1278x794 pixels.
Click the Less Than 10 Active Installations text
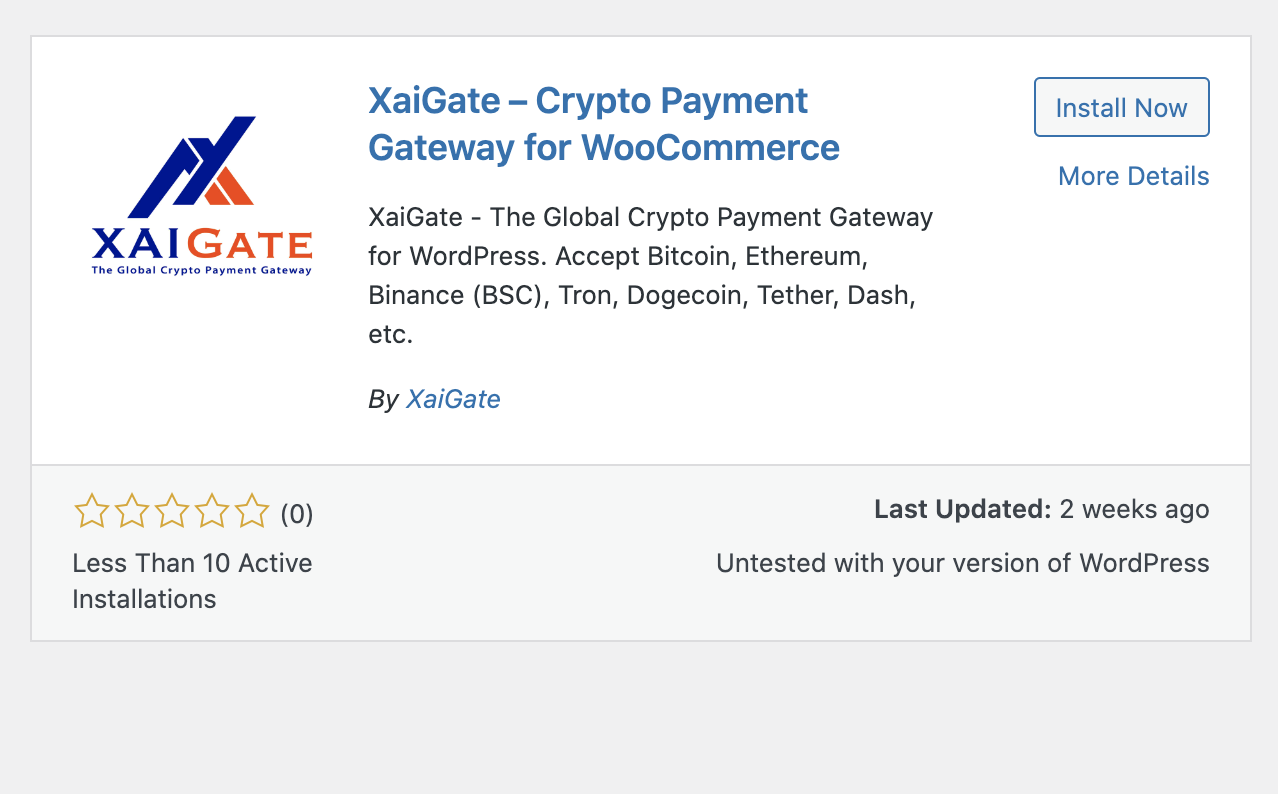pos(191,580)
